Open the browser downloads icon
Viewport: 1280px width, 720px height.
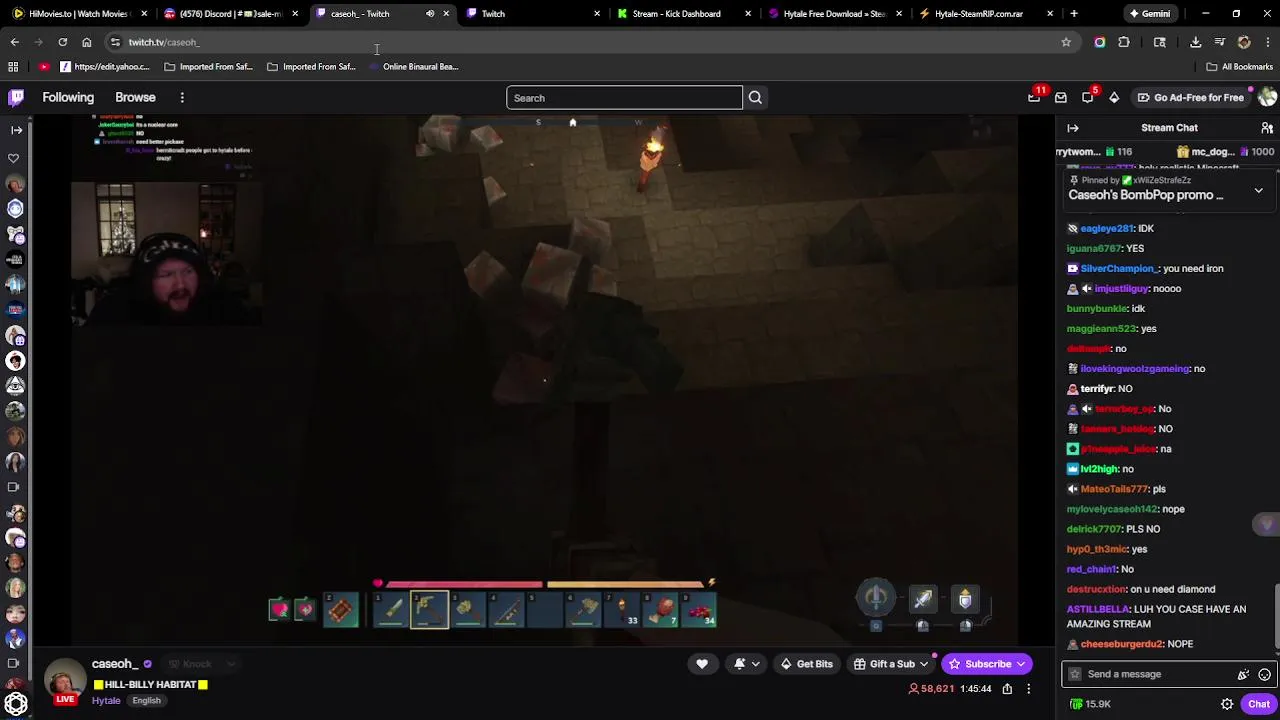pos(1195,42)
